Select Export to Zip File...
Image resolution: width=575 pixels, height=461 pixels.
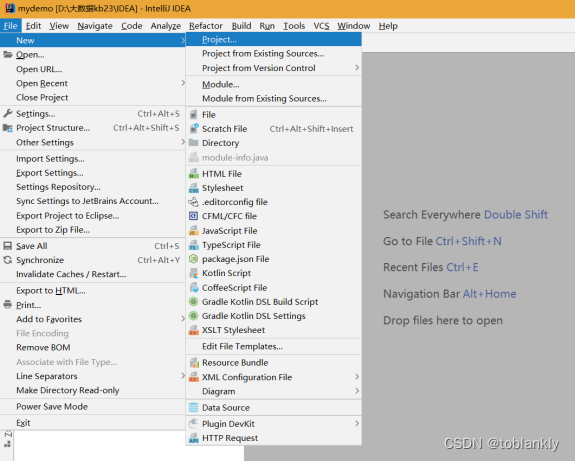93,230
